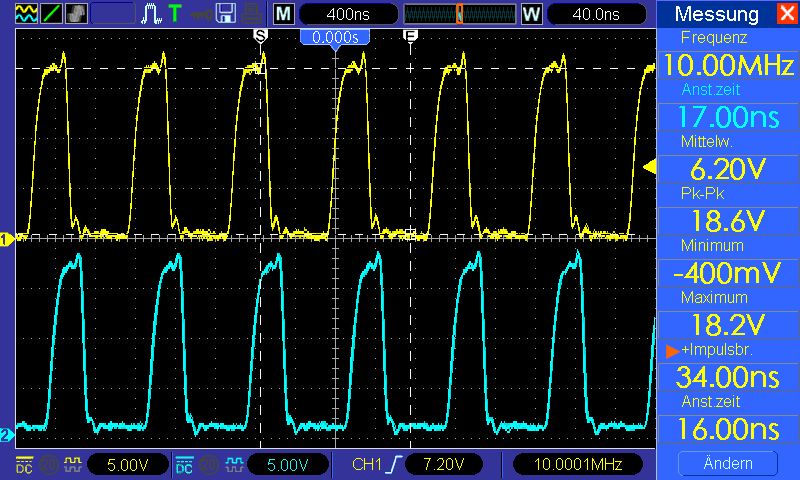Select the 40.0ns window timebase value

(x=596, y=14)
